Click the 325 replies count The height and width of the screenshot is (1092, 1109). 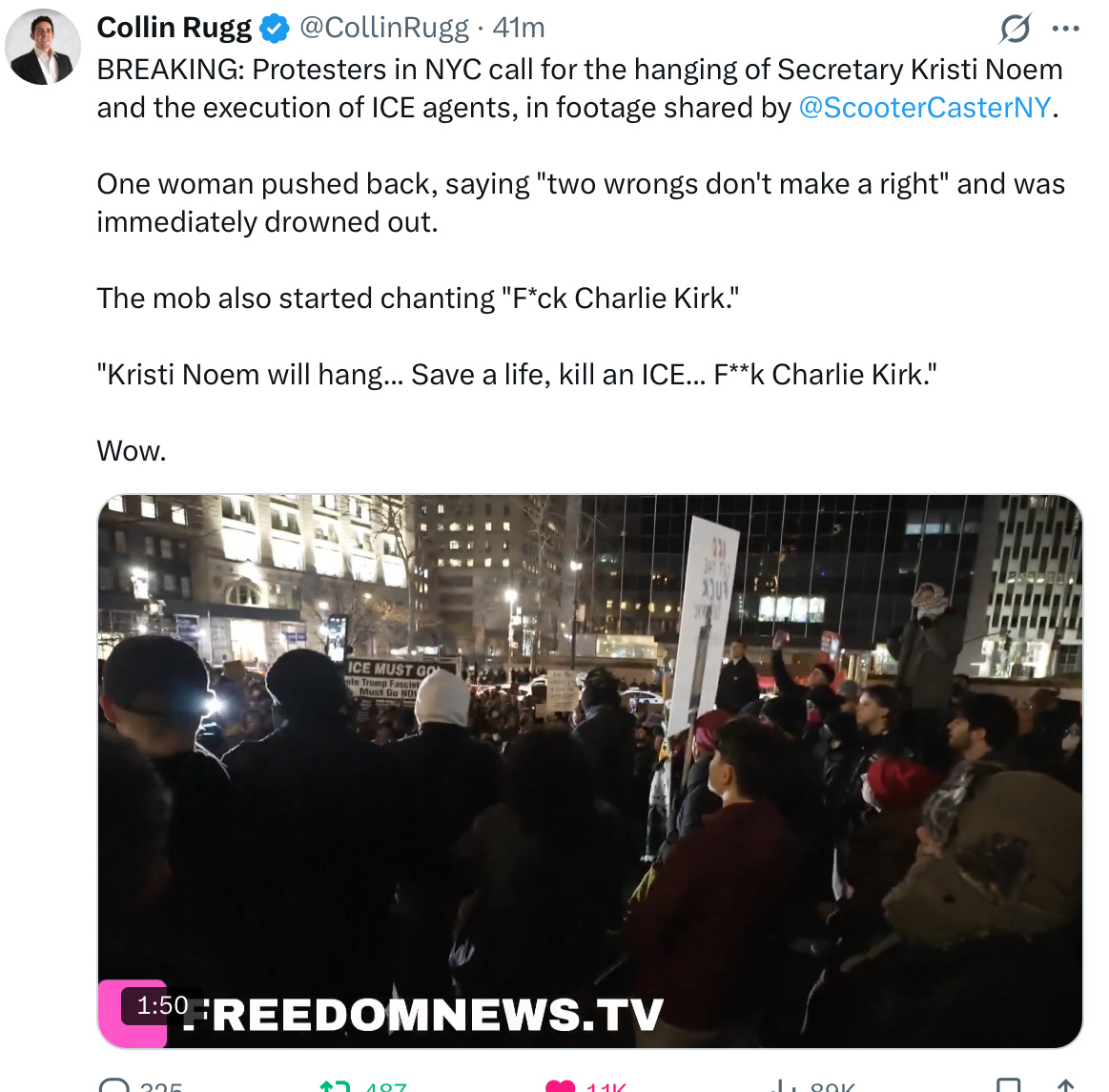(161, 1086)
